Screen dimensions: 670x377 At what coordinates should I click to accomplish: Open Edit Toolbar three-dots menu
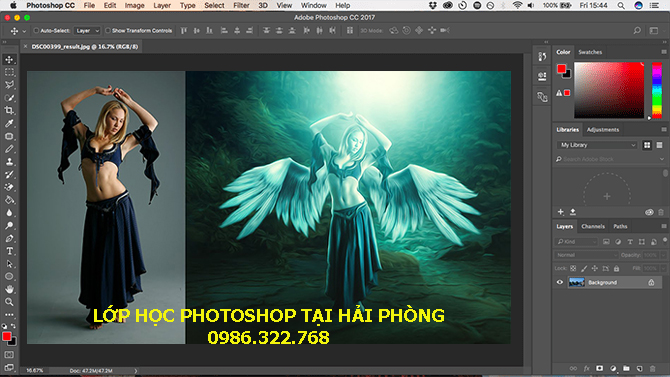point(9,315)
